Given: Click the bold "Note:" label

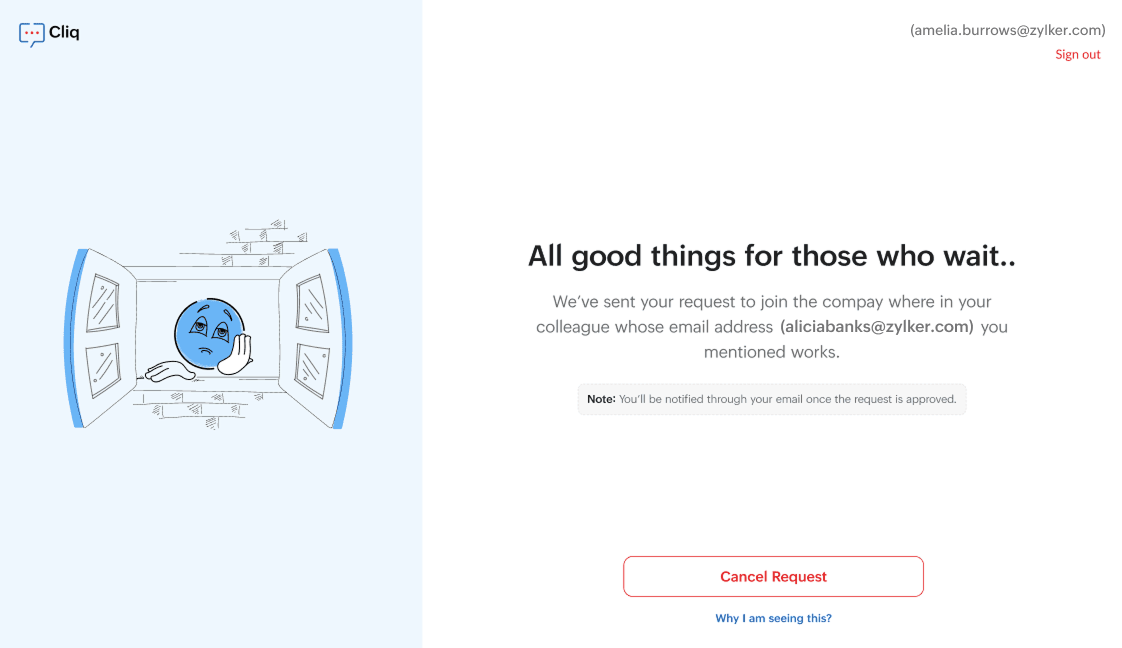Looking at the screenshot, I should (x=601, y=399).
